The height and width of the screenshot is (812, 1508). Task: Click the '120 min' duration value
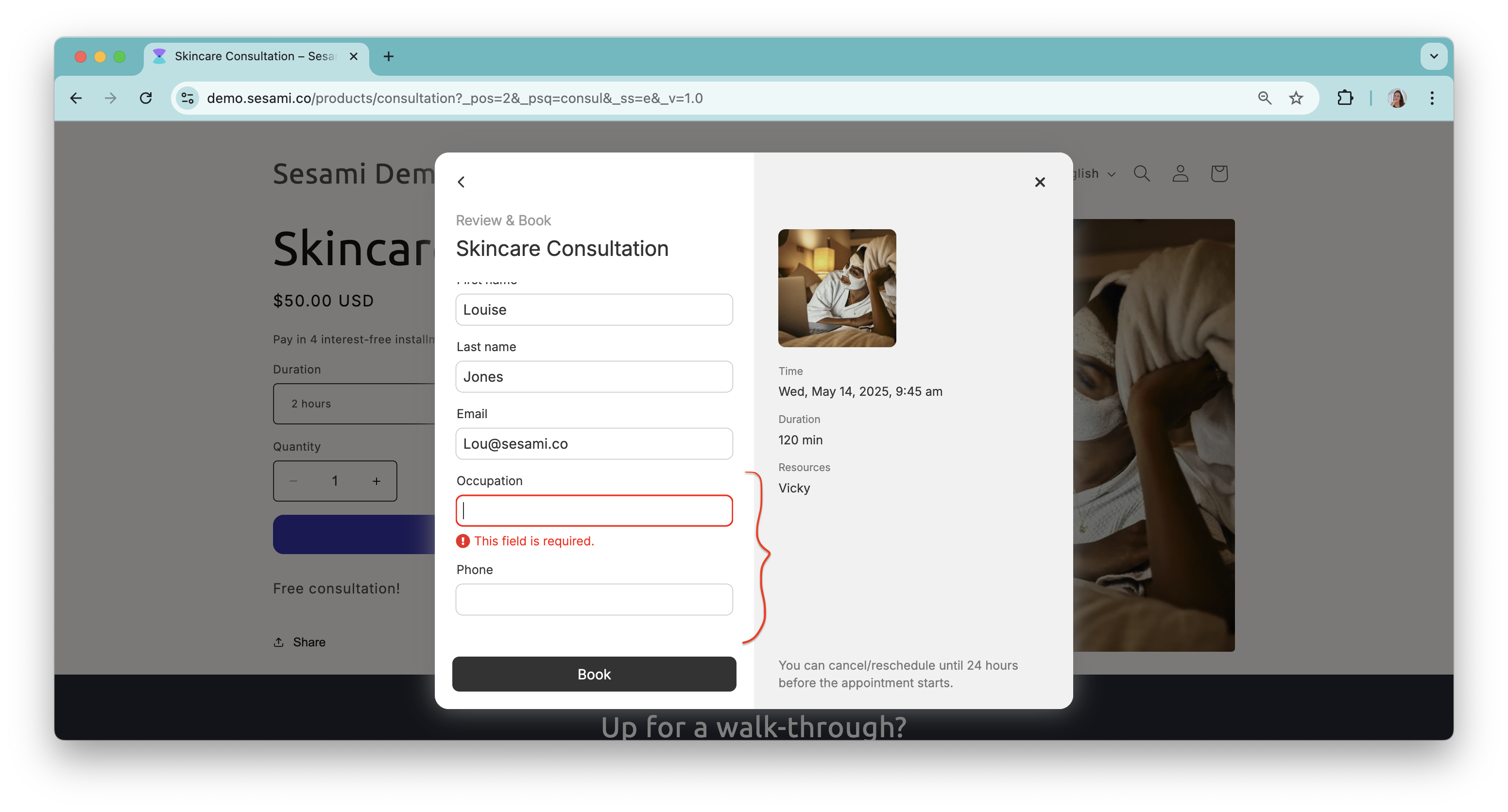pos(800,440)
